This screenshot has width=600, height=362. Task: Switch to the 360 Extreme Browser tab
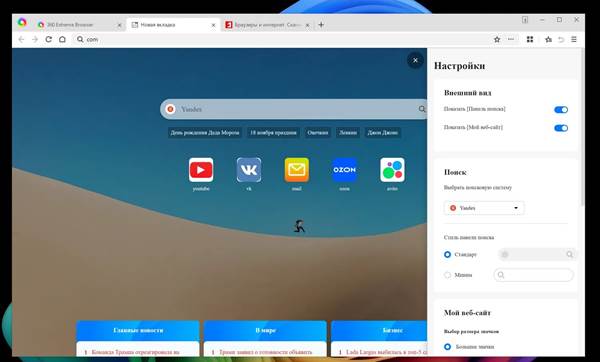point(78,25)
